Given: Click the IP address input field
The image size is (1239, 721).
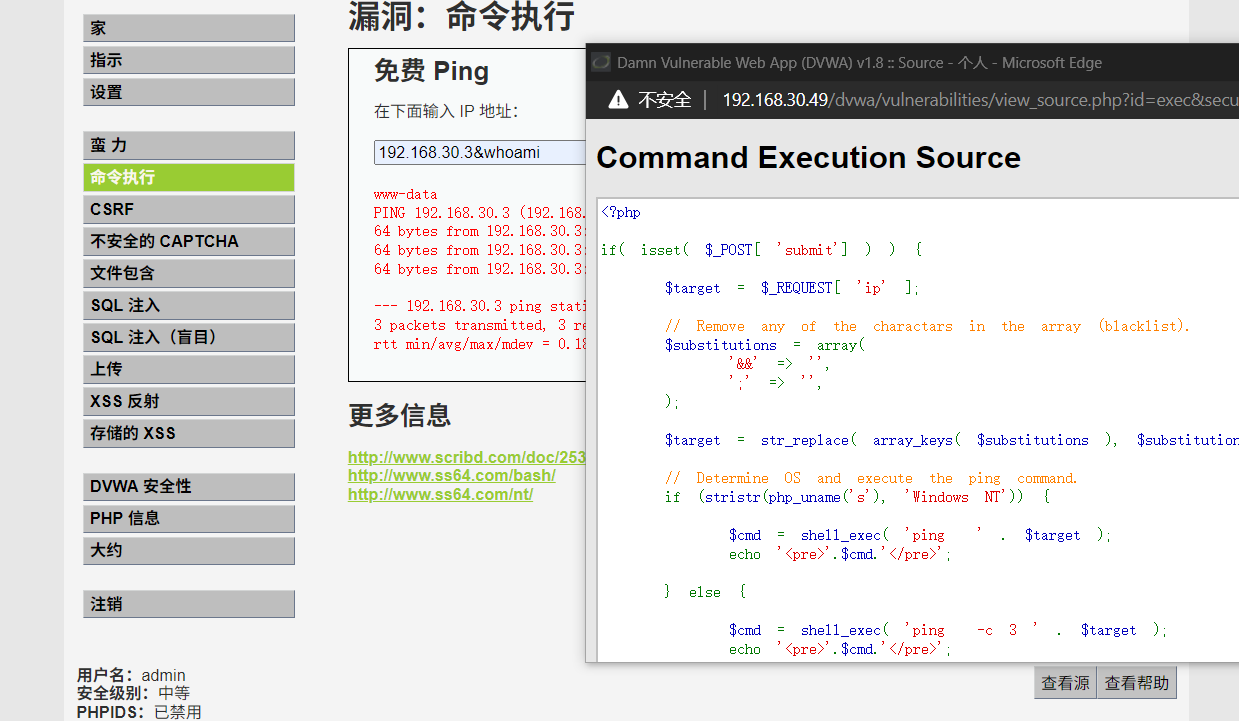Looking at the screenshot, I should click(480, 153).
